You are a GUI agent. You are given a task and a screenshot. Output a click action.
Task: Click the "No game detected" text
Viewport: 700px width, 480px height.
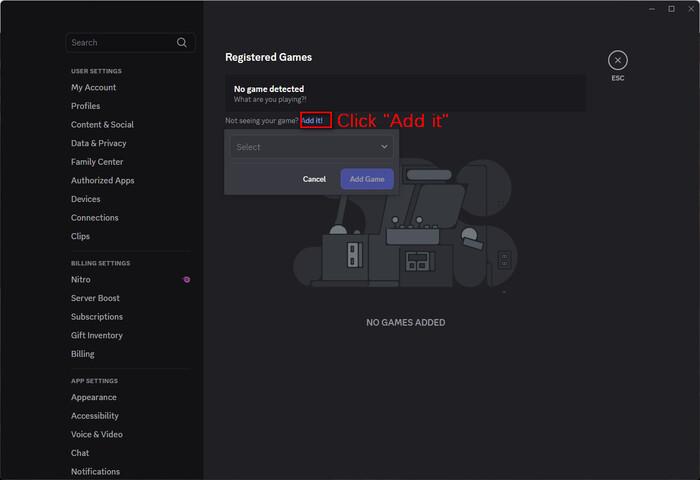tap(269, 89)
